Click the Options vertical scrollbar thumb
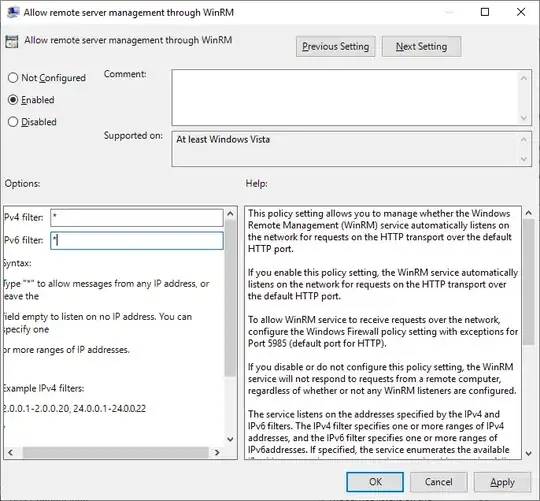540x501 pixels. point(230,298)
